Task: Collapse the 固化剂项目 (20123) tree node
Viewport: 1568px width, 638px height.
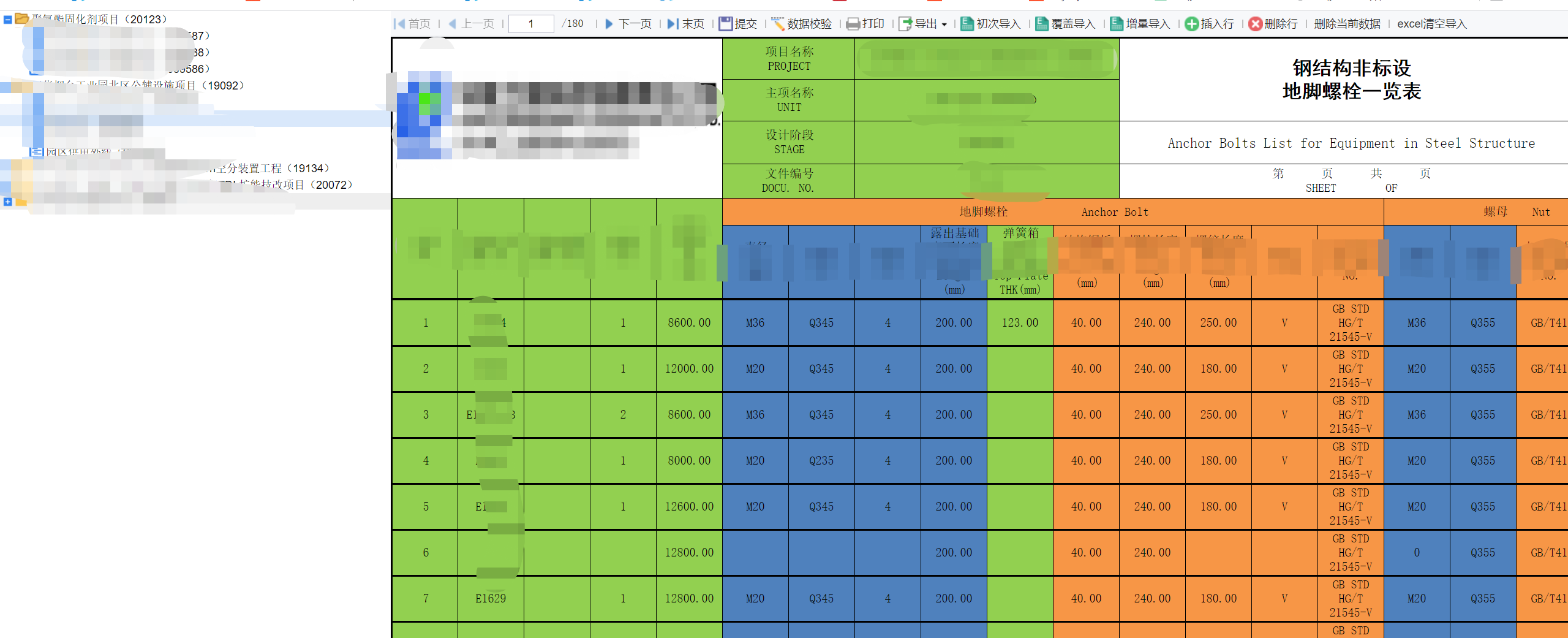Action: click(7, 20)
